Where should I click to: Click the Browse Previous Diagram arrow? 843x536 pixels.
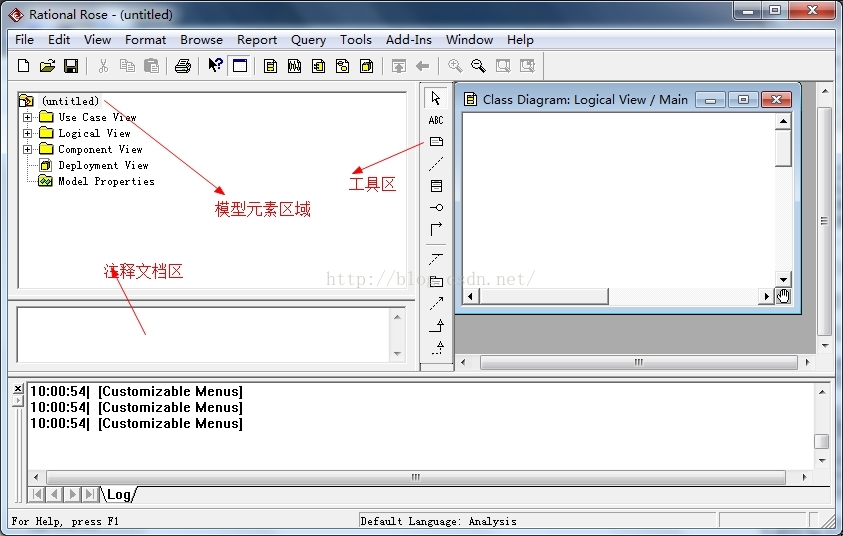pyautogui.click(x=423, y=66)
